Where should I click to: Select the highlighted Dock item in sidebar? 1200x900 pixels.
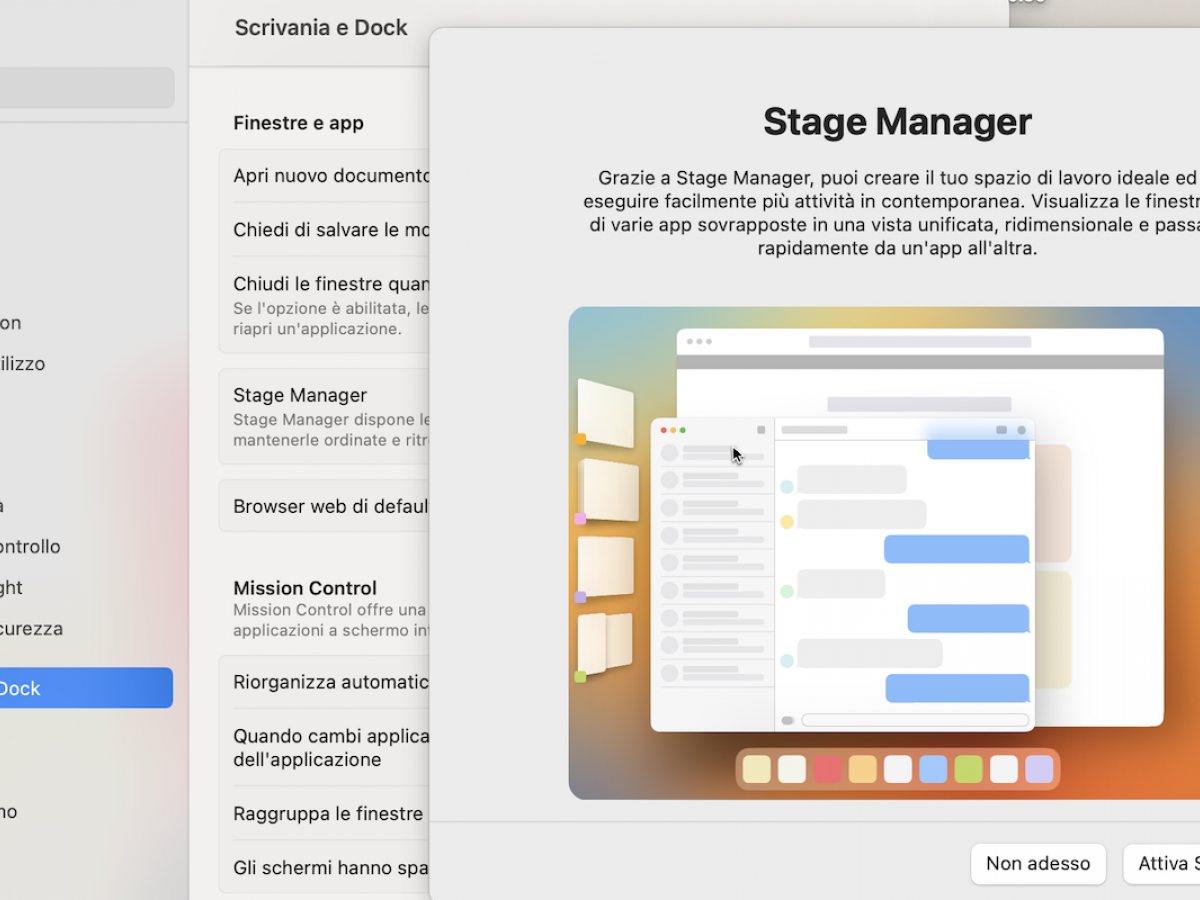click(86, 688)
